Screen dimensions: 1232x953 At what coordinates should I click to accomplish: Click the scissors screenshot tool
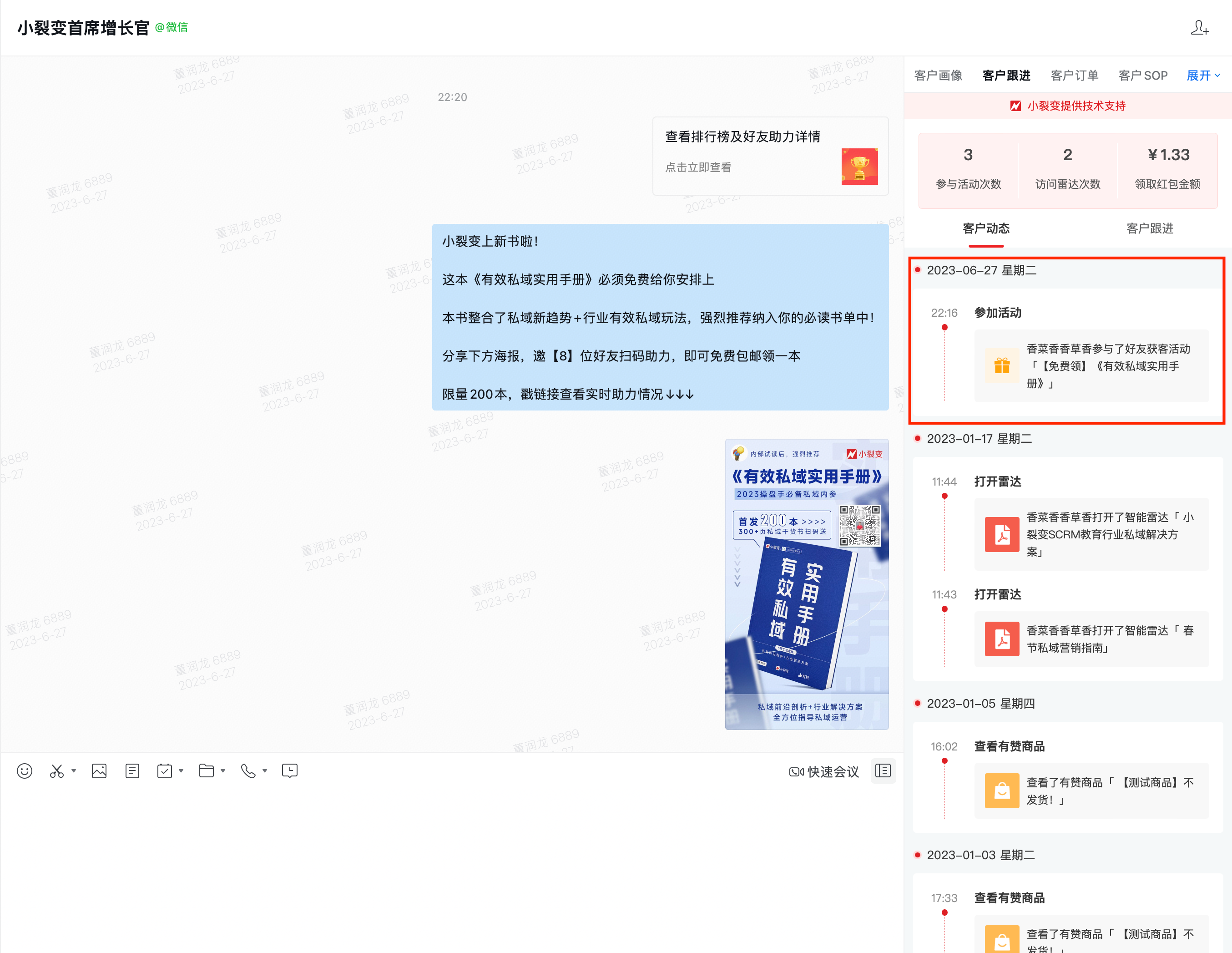[x=56, y=771]
